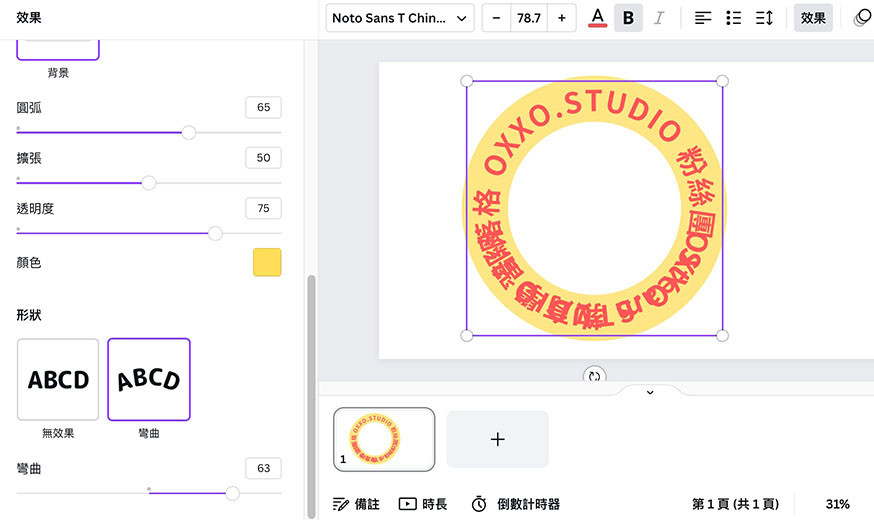Open line spacing options
This screenshot has width=874, height=520.
764,18
